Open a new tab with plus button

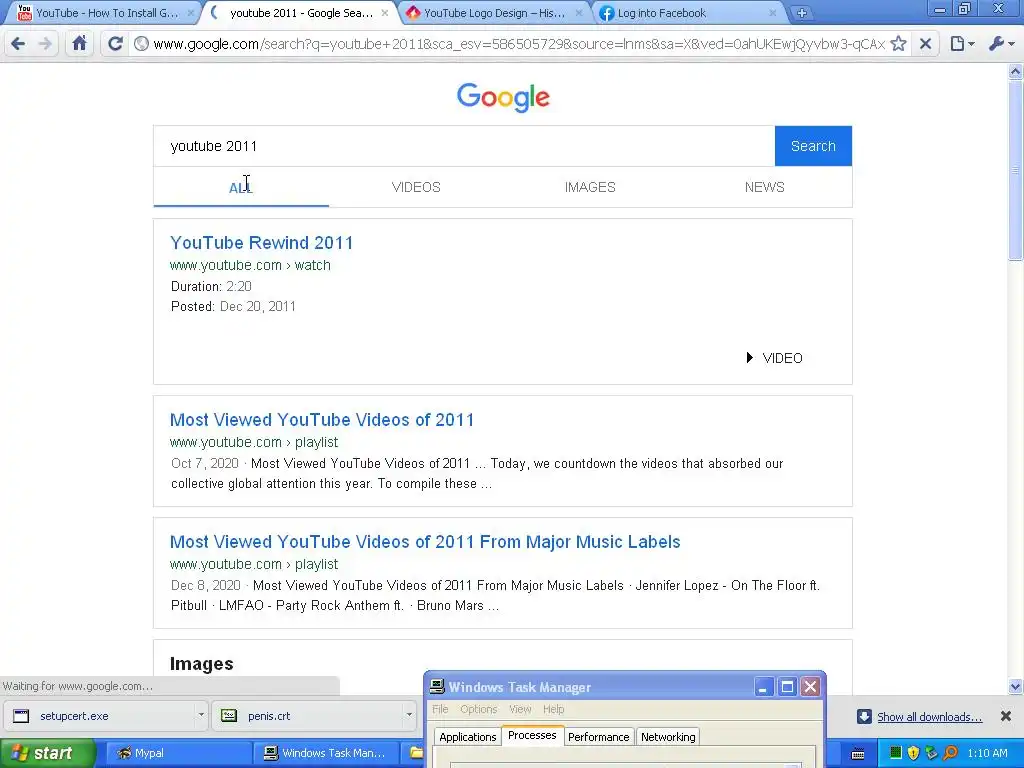[x=801, y=13]
